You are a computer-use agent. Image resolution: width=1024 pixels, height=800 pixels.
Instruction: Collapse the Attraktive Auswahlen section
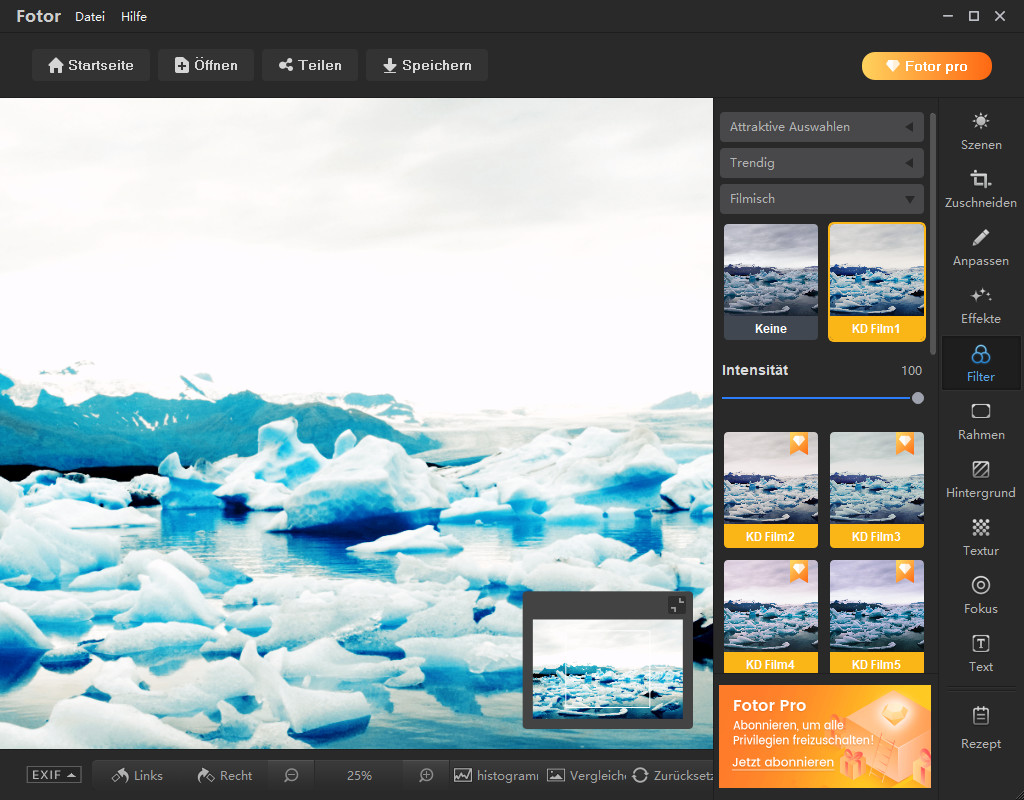point(821,127)
